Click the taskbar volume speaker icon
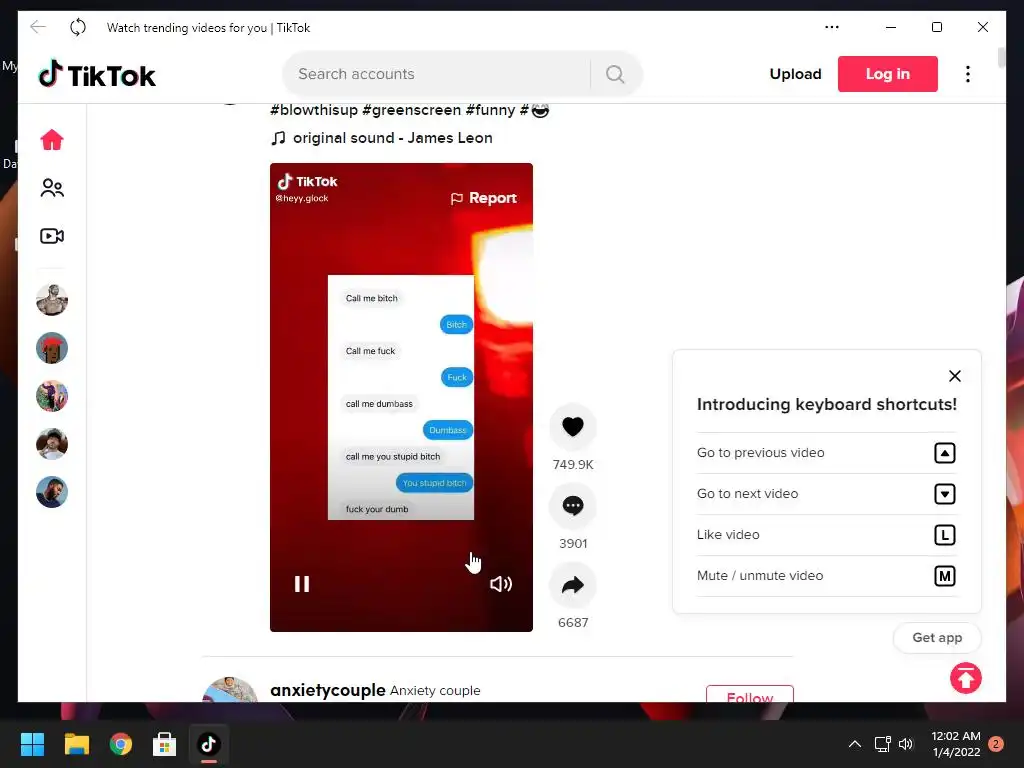The height and width of the screenshot is (768, 1024). coord(906,744)
